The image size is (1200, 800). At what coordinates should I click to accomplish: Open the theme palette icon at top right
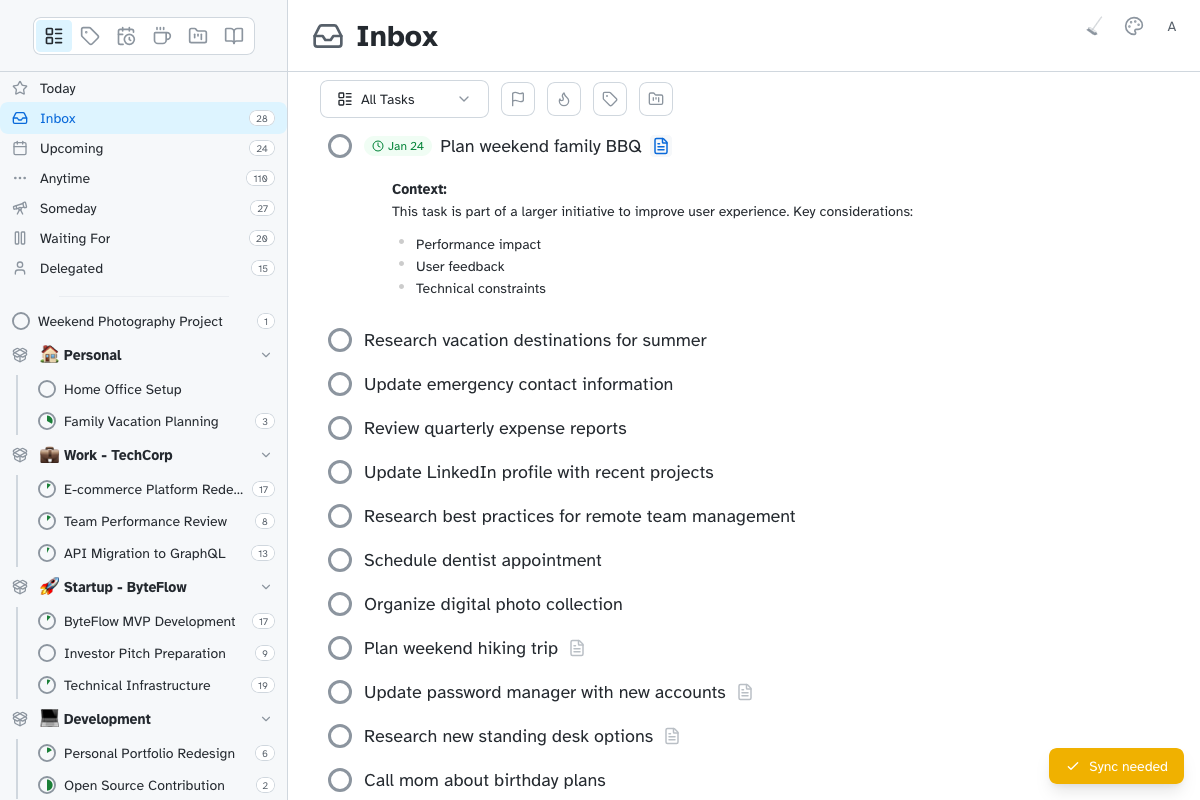pyautogui.click(x=1133, y=26)
